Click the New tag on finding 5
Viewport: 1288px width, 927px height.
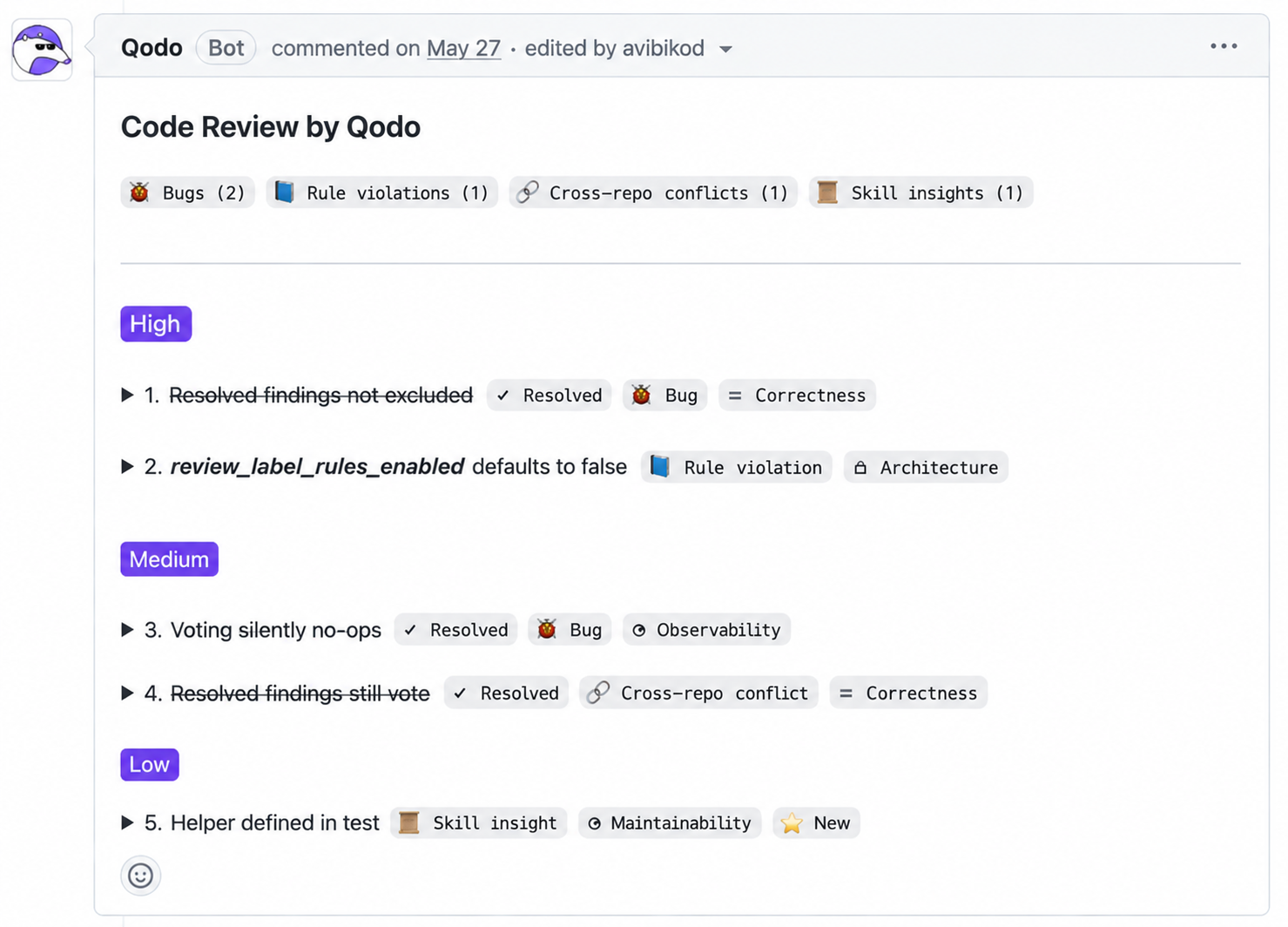[816, 822]
